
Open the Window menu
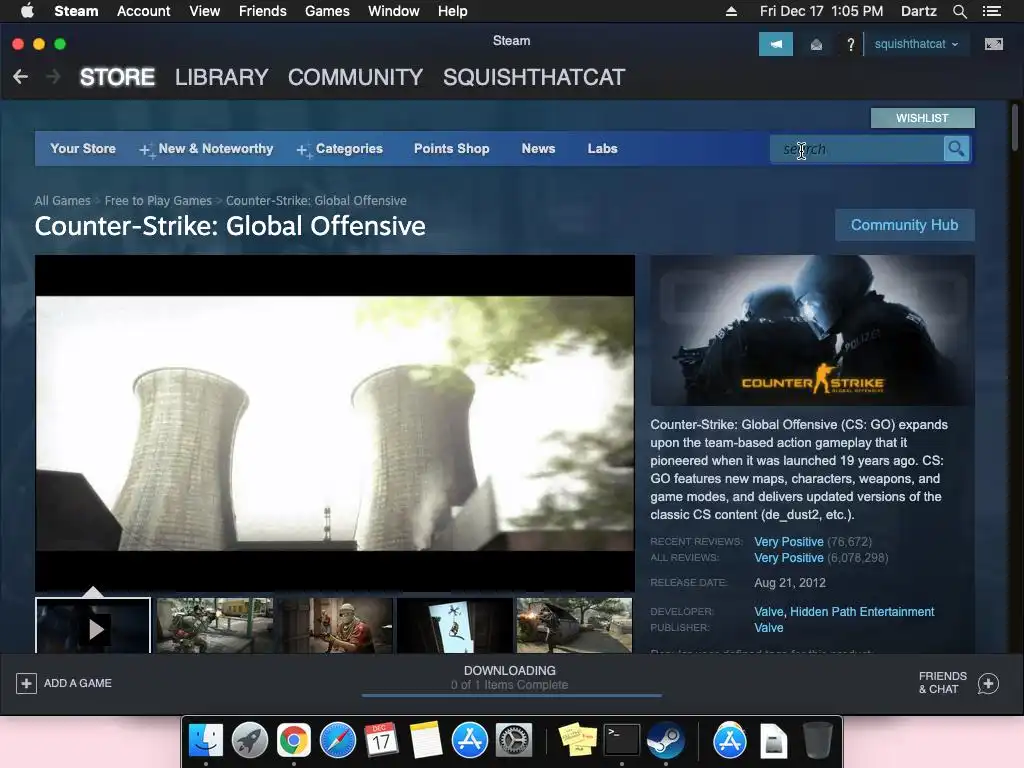[394, 11]
